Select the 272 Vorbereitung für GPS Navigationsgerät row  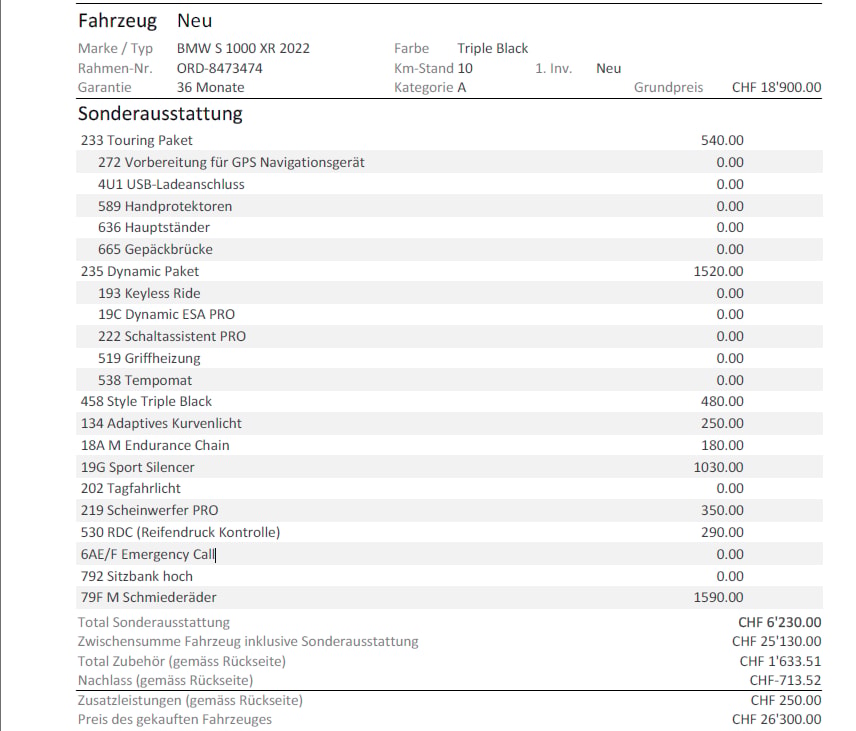[449, 162]
